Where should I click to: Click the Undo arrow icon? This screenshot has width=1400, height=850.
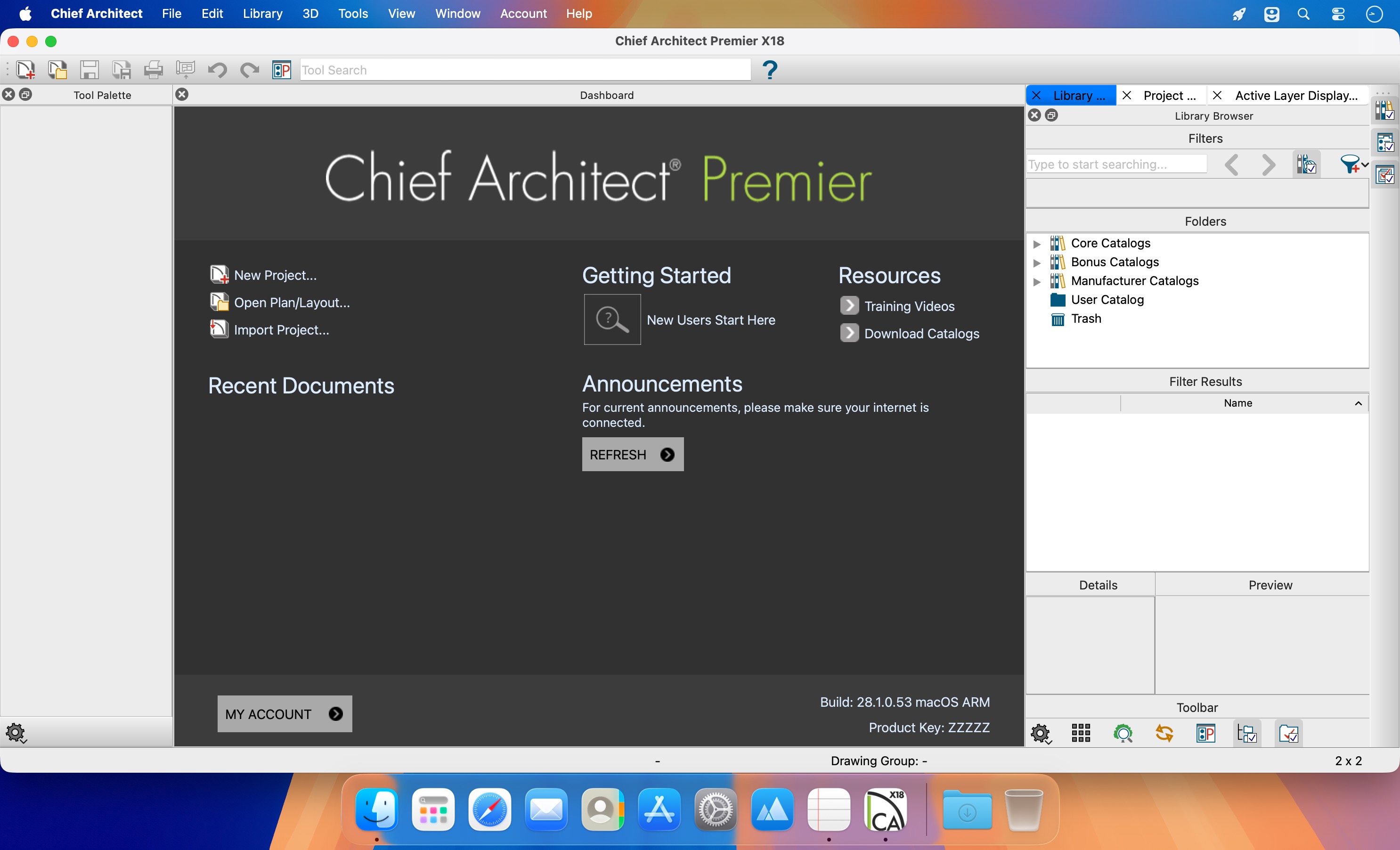point(218,70)
